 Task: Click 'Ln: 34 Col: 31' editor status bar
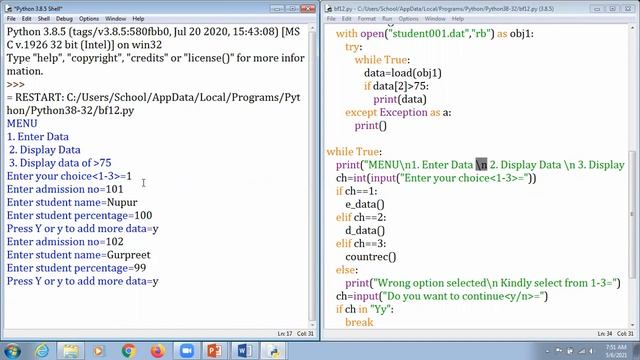(x=616, y=334)
